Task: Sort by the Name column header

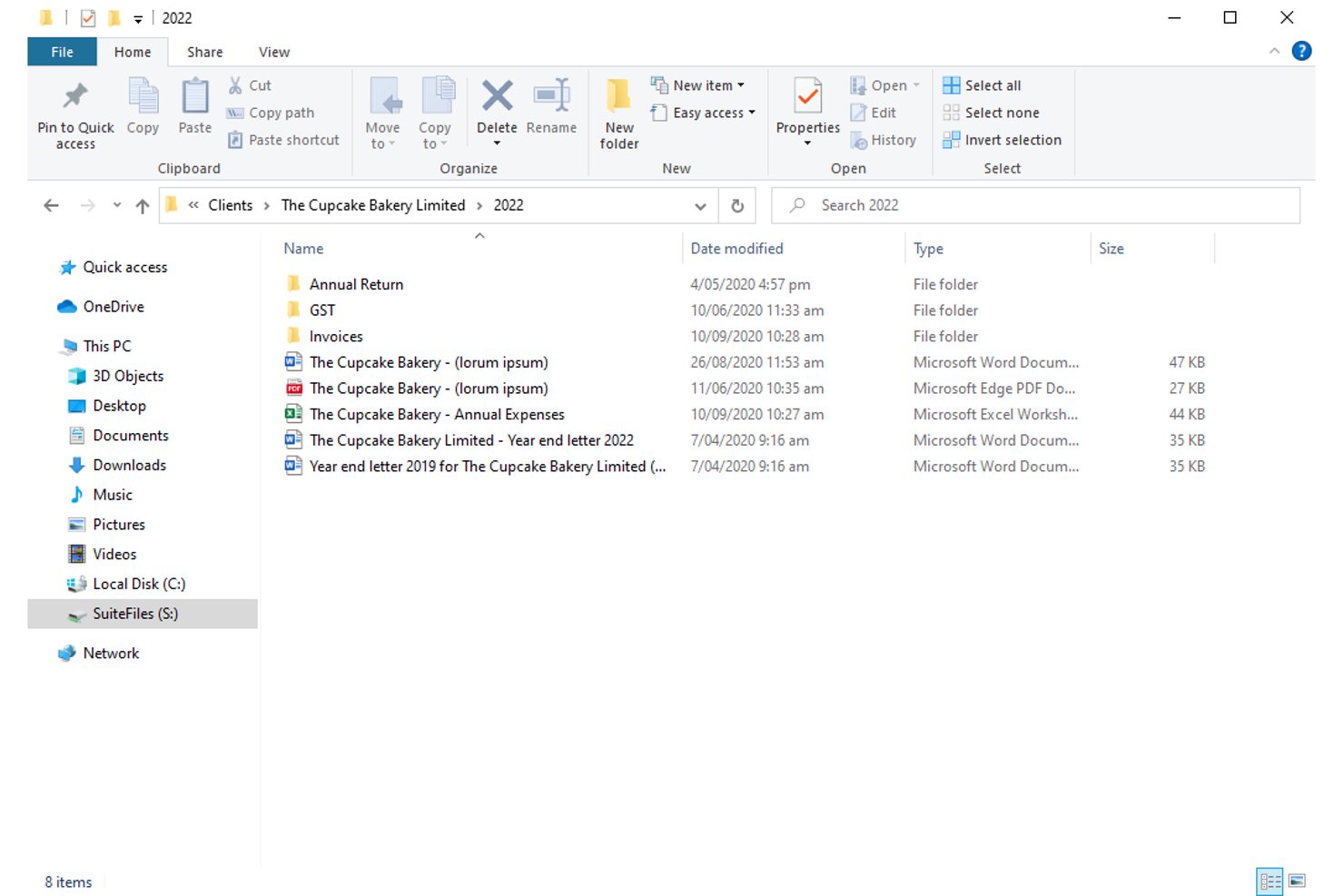Action: tap(302, 249)
